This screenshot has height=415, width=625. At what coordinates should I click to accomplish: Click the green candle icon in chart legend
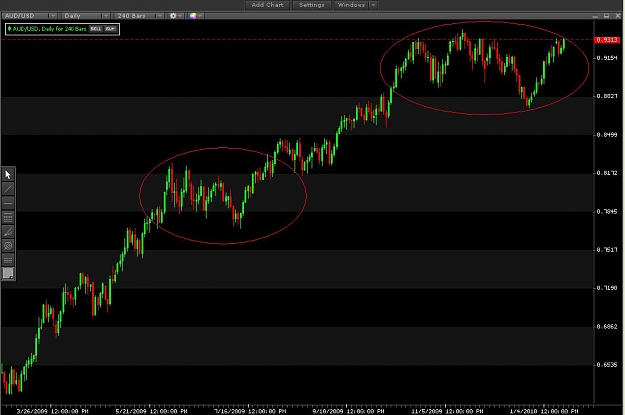click(10, 29)
